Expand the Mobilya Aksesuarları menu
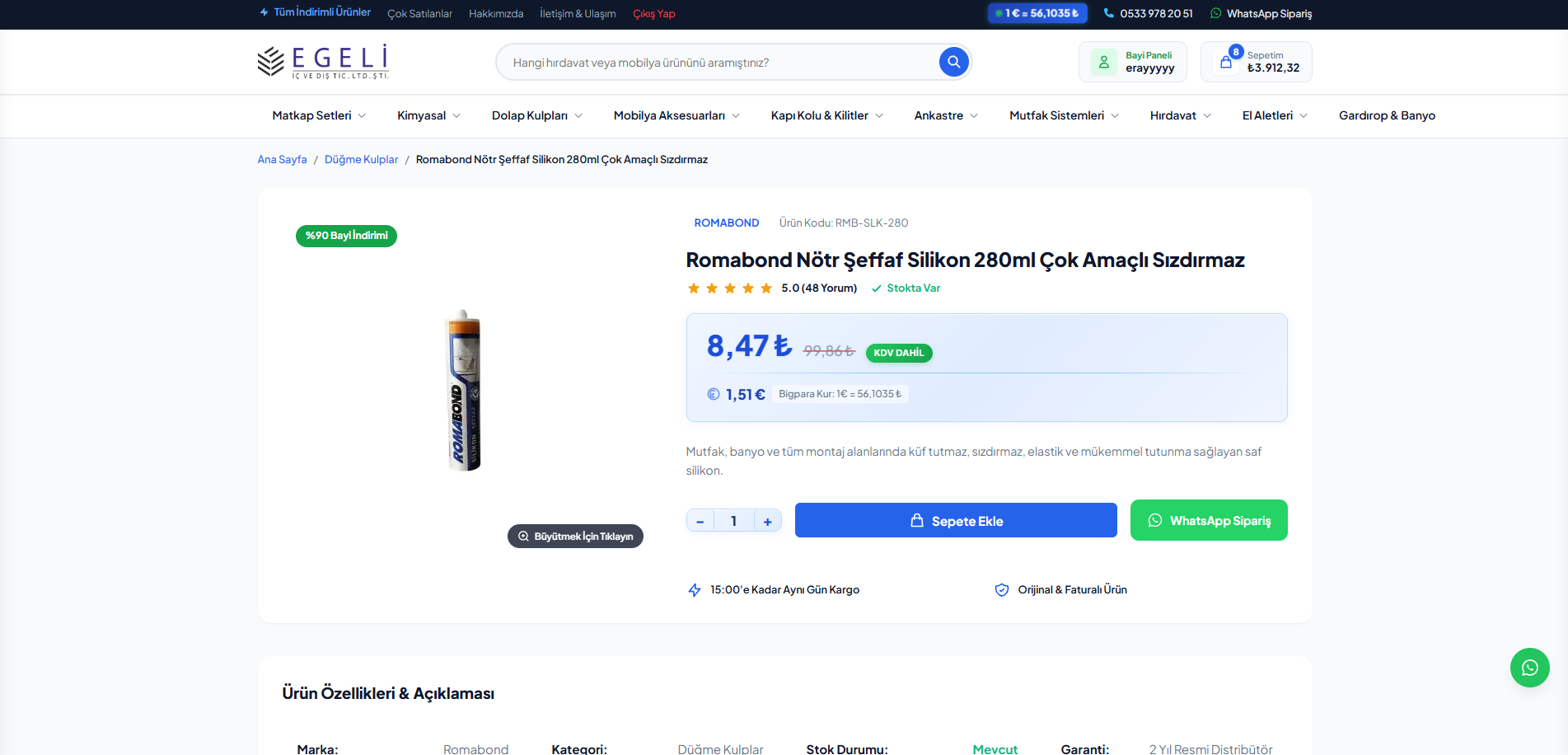 676,115
